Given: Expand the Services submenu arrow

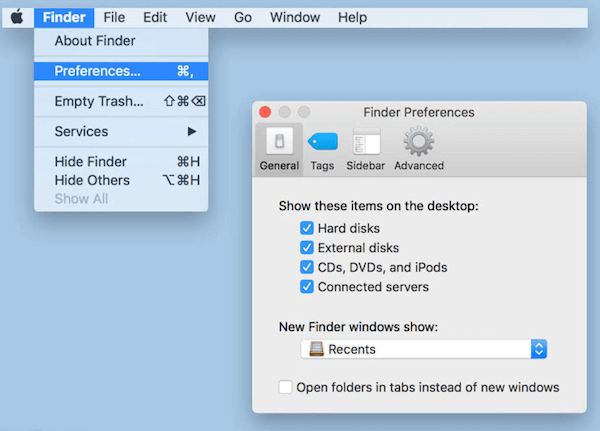Looking at the screenshot, I should coord(192,132).
